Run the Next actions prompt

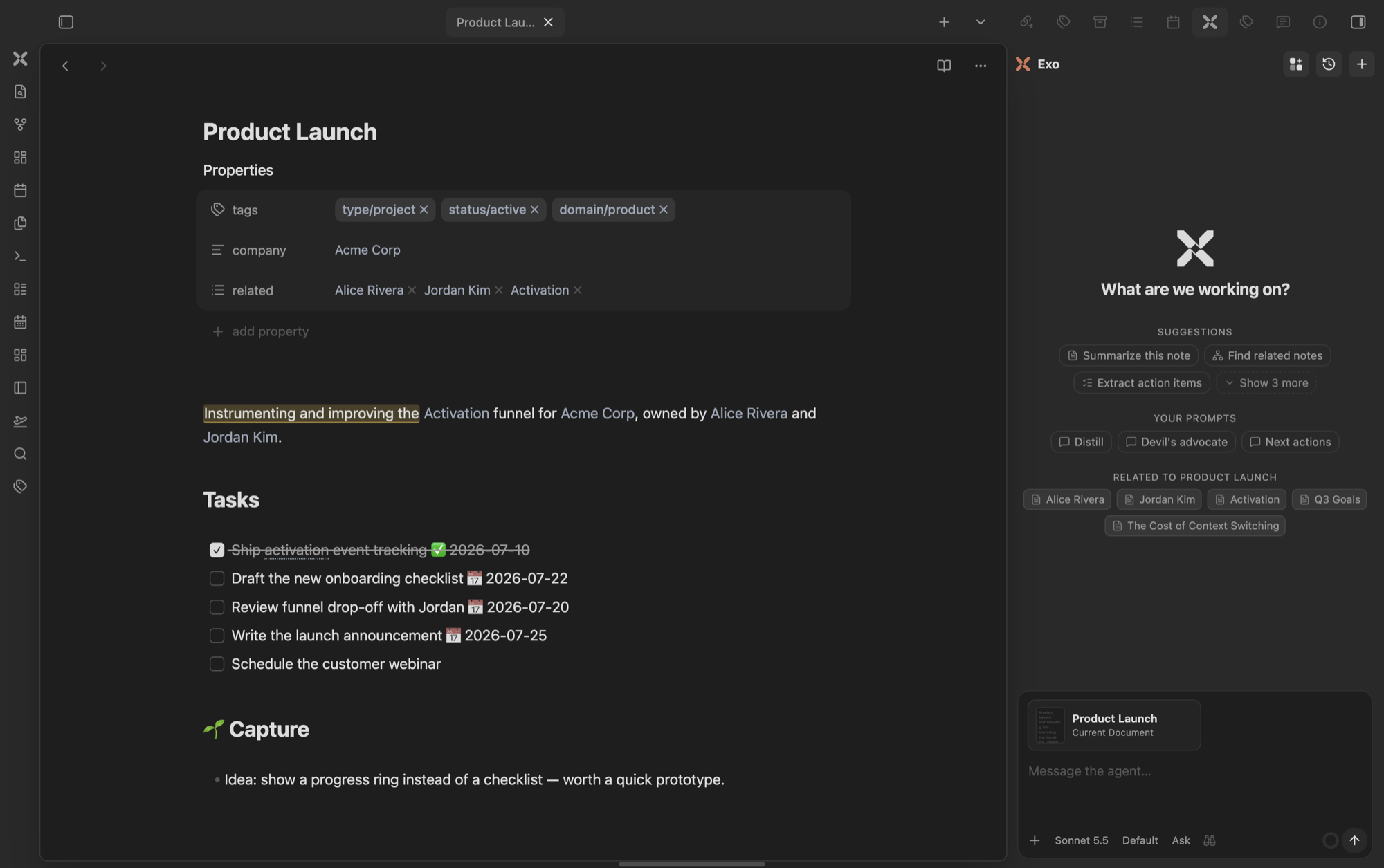tap(1290, 442)
